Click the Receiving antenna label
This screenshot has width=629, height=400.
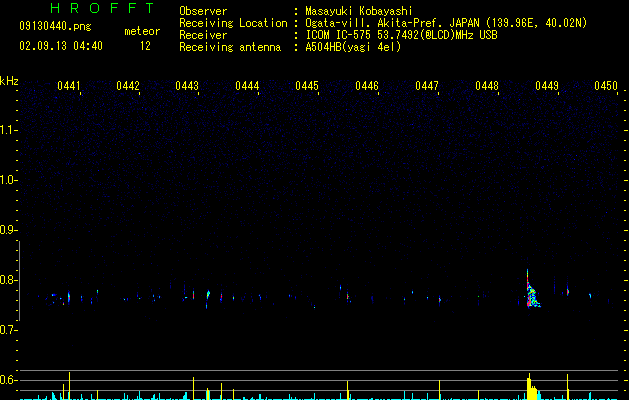pos(230,47)
